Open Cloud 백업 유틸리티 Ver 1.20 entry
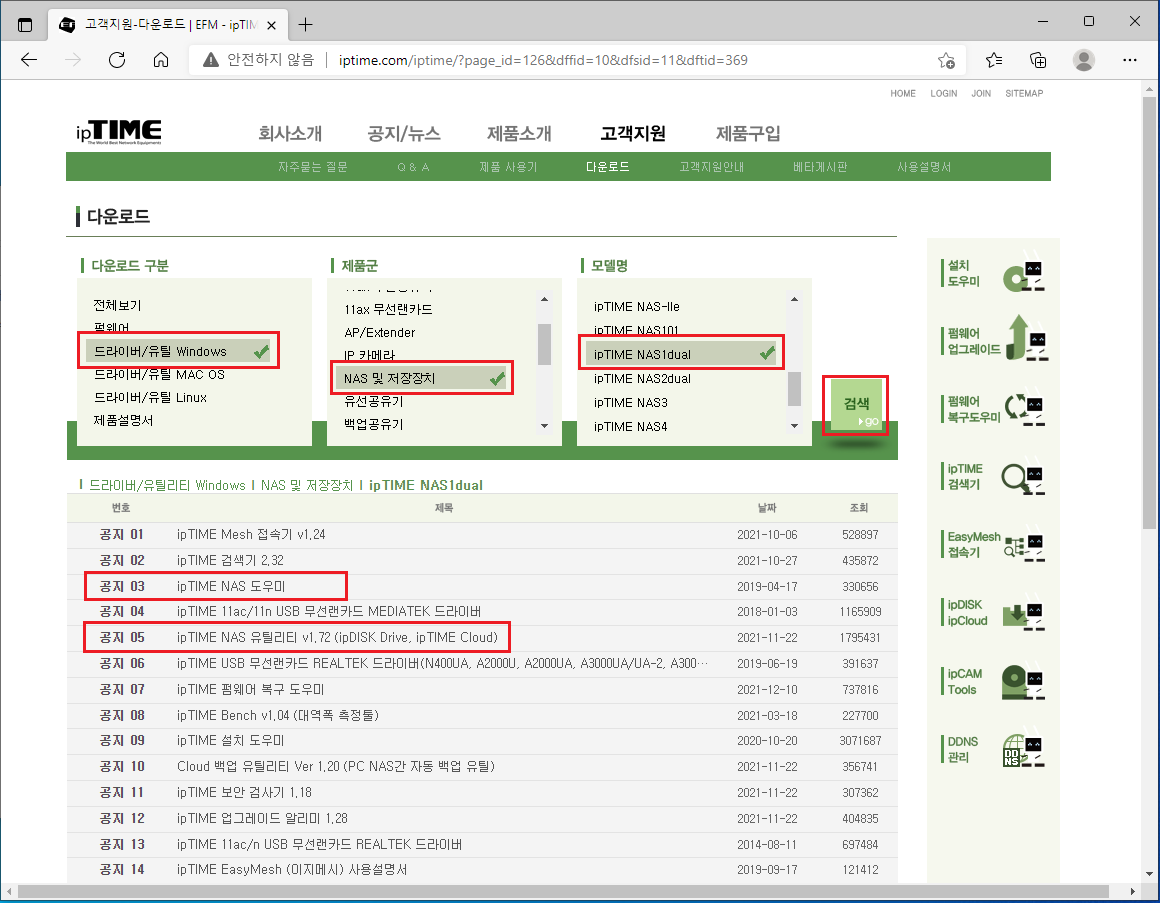Screen dimensions: 1160x903 (336, 766)
